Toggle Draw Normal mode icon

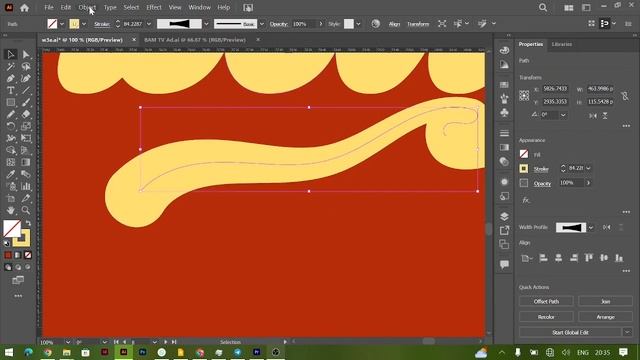[8, 267]
